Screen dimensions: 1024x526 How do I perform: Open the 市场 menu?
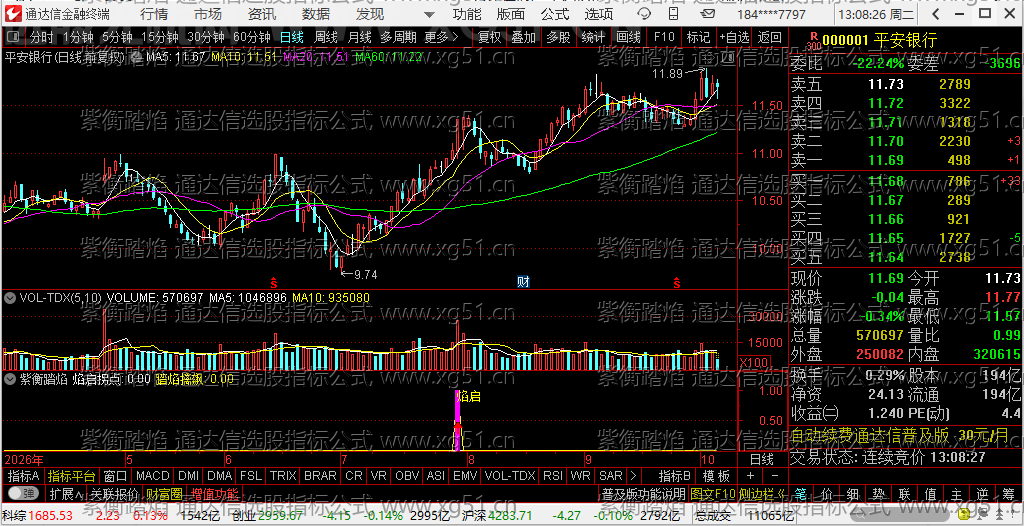[208, 14]
